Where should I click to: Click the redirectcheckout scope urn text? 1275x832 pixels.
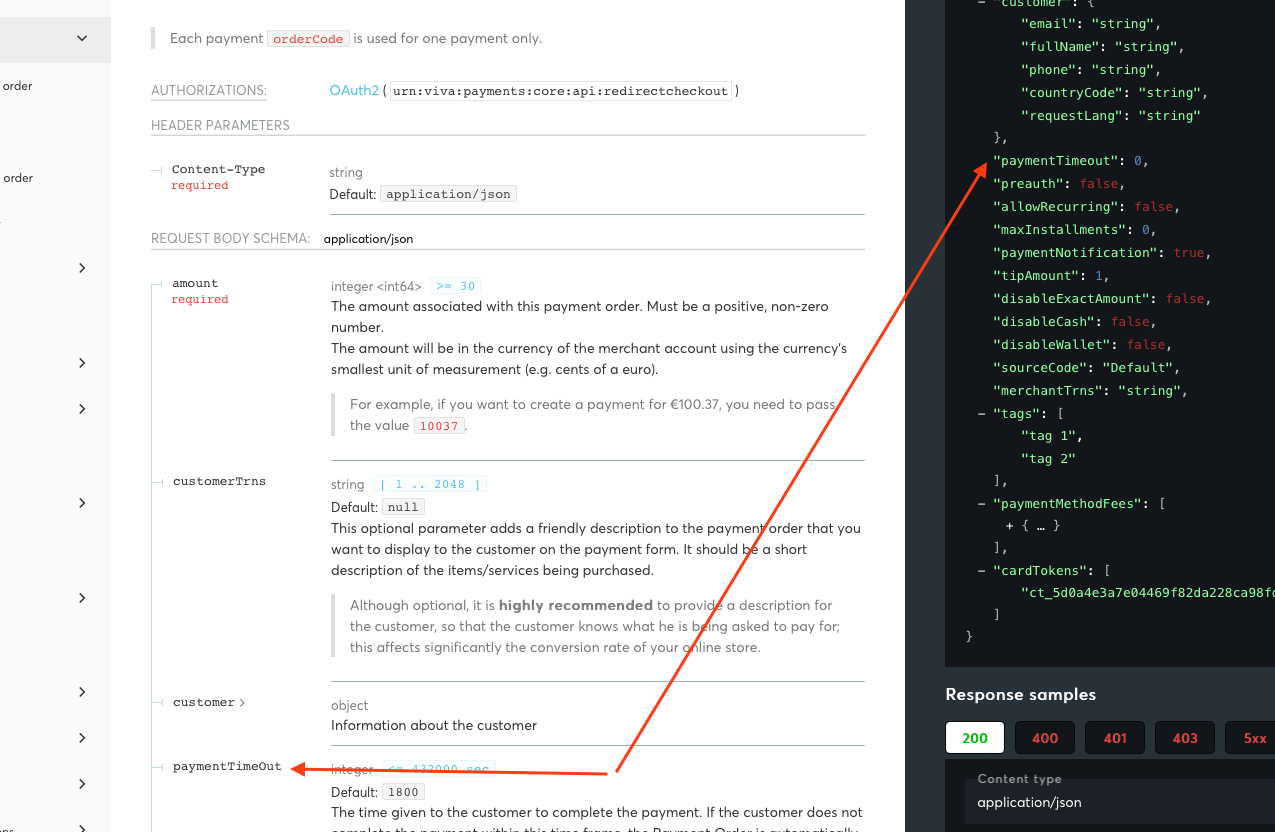560,91
